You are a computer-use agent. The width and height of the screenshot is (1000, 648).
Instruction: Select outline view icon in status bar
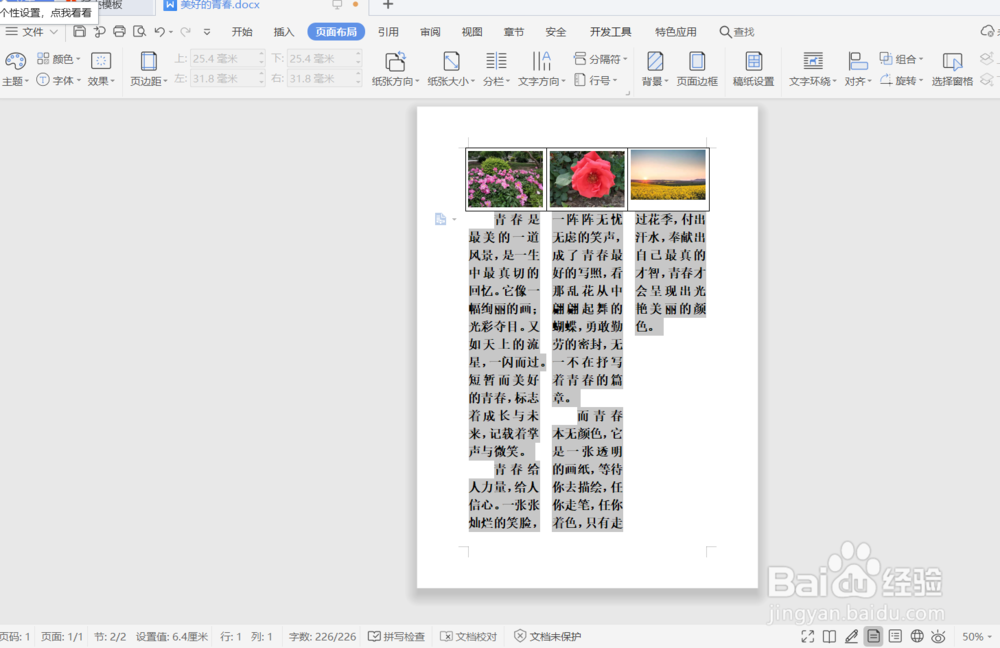tap(895, 636)
